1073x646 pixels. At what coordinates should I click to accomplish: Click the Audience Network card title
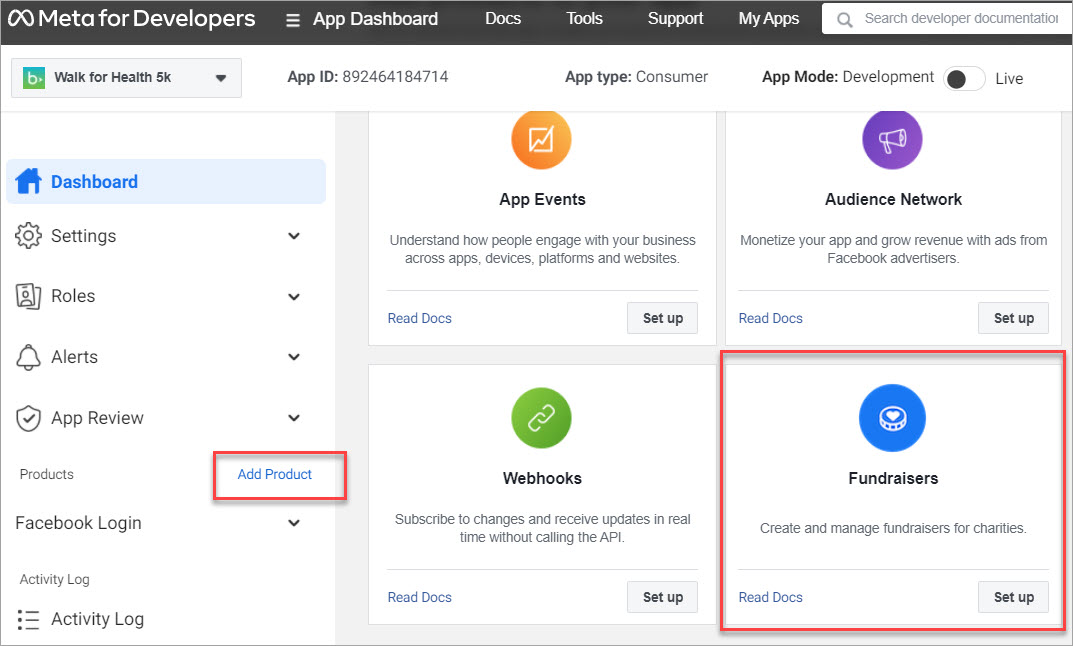coord(893,200)
